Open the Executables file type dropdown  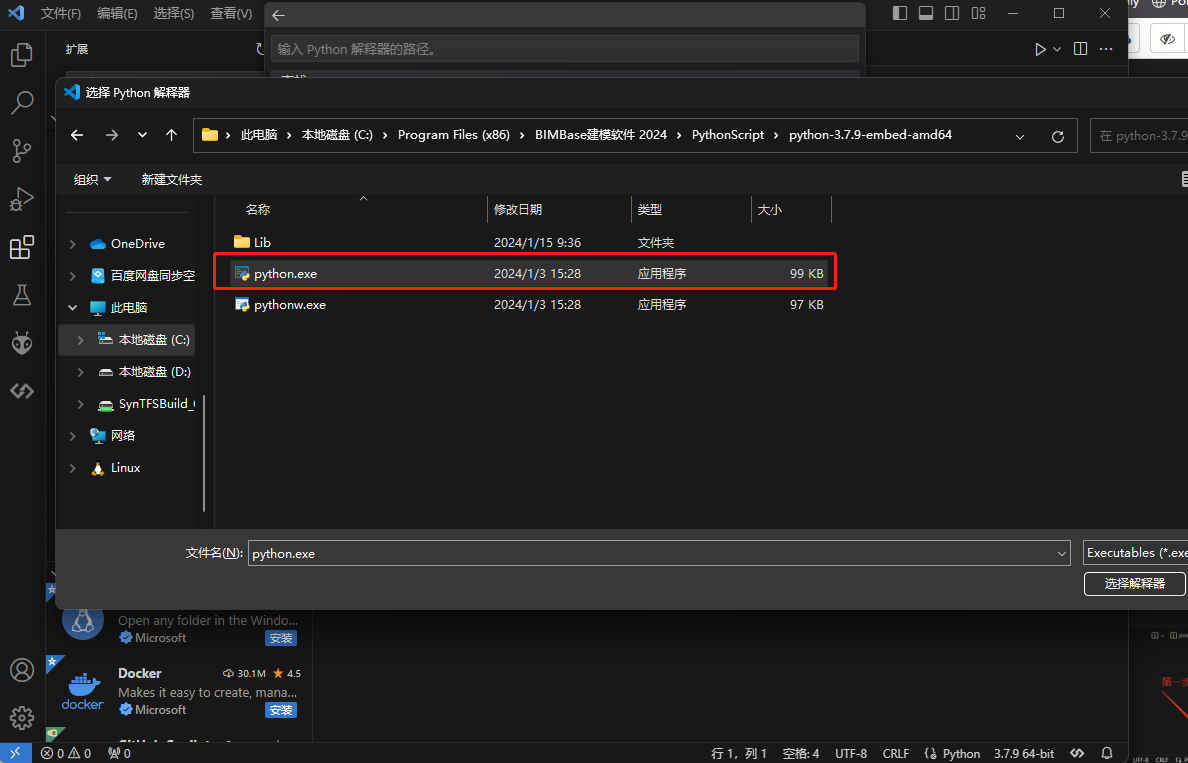point(1135,553)
